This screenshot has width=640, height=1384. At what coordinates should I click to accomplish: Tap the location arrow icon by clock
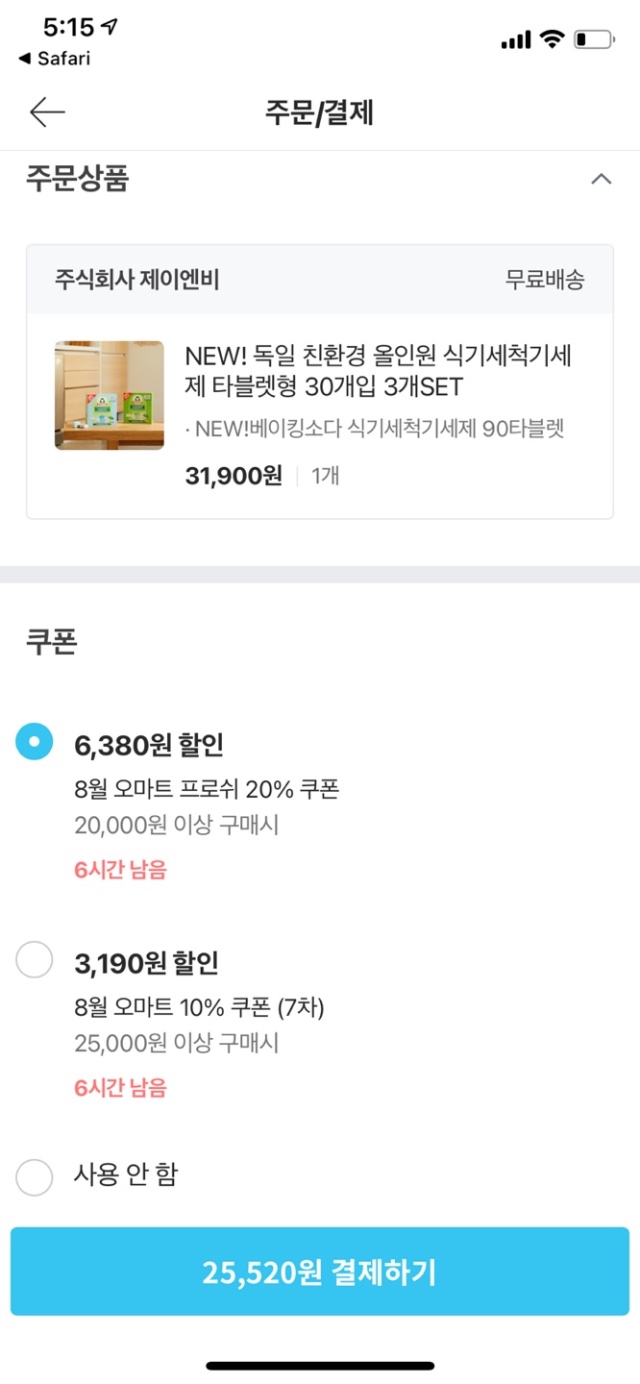tap(109, 28)
